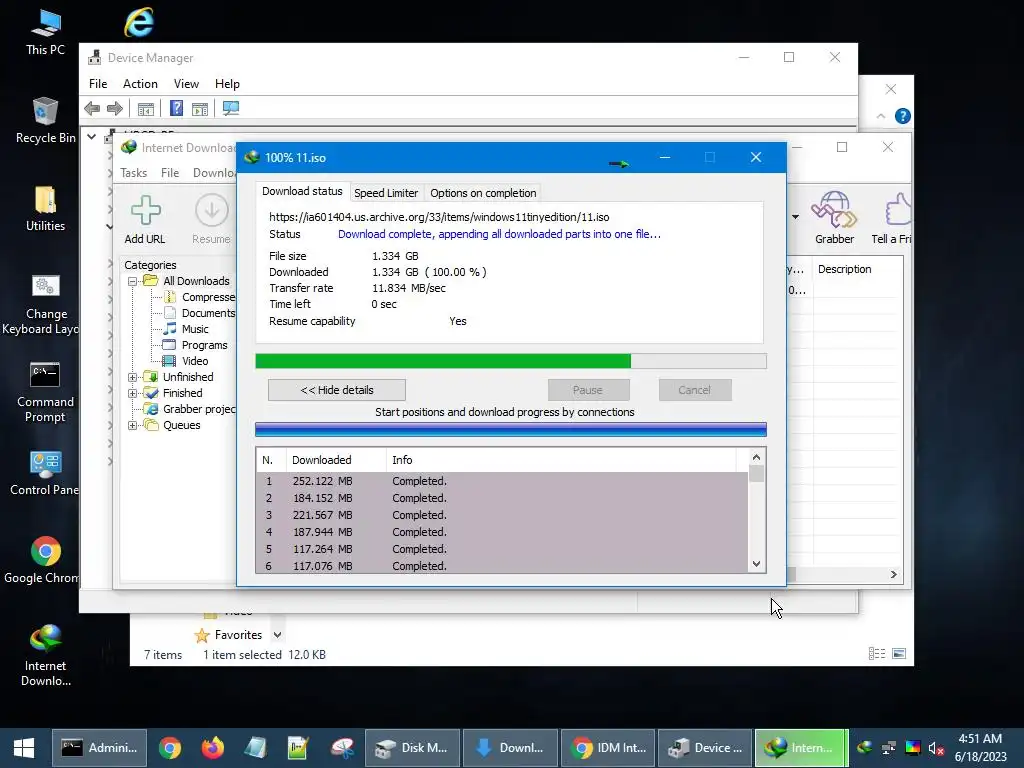The image size is (1024, 768).
Task: Select connection row 1 with 252.122 MB
Action: [x=502, y=481]
